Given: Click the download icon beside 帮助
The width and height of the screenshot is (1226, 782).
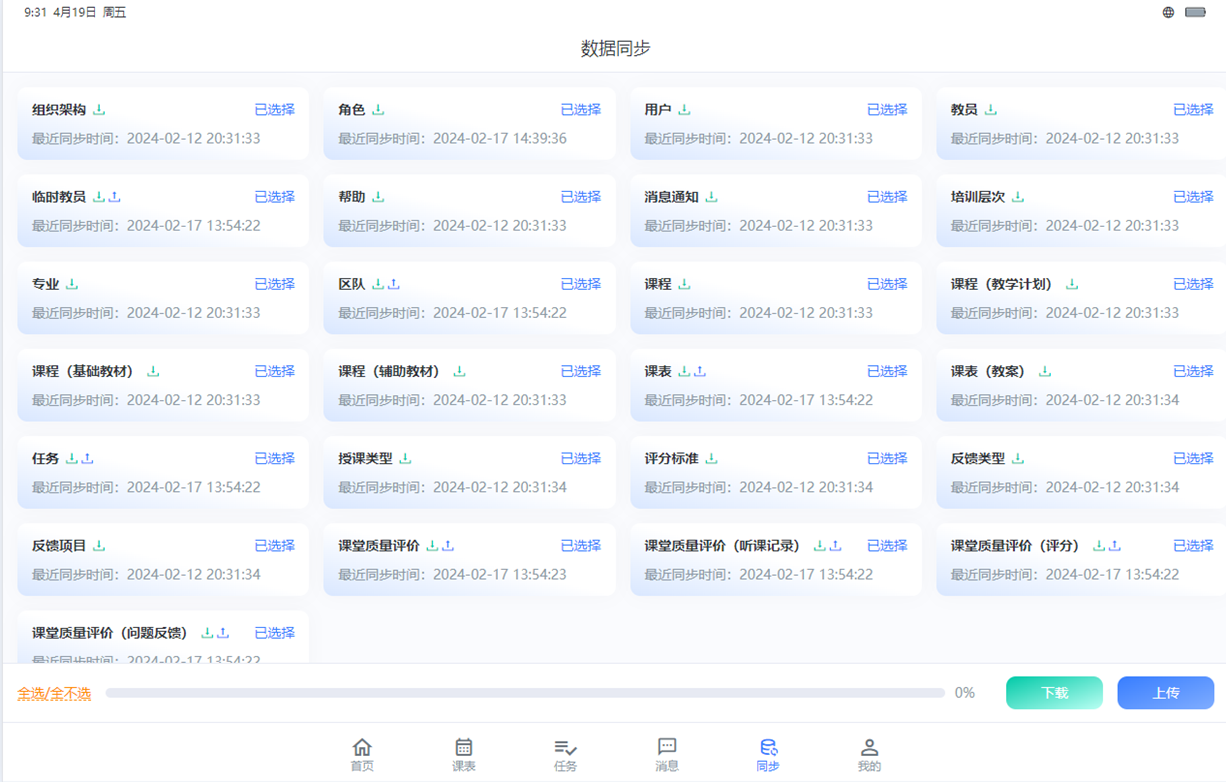Looking at the screenshot, I should (x=378, y=197).
